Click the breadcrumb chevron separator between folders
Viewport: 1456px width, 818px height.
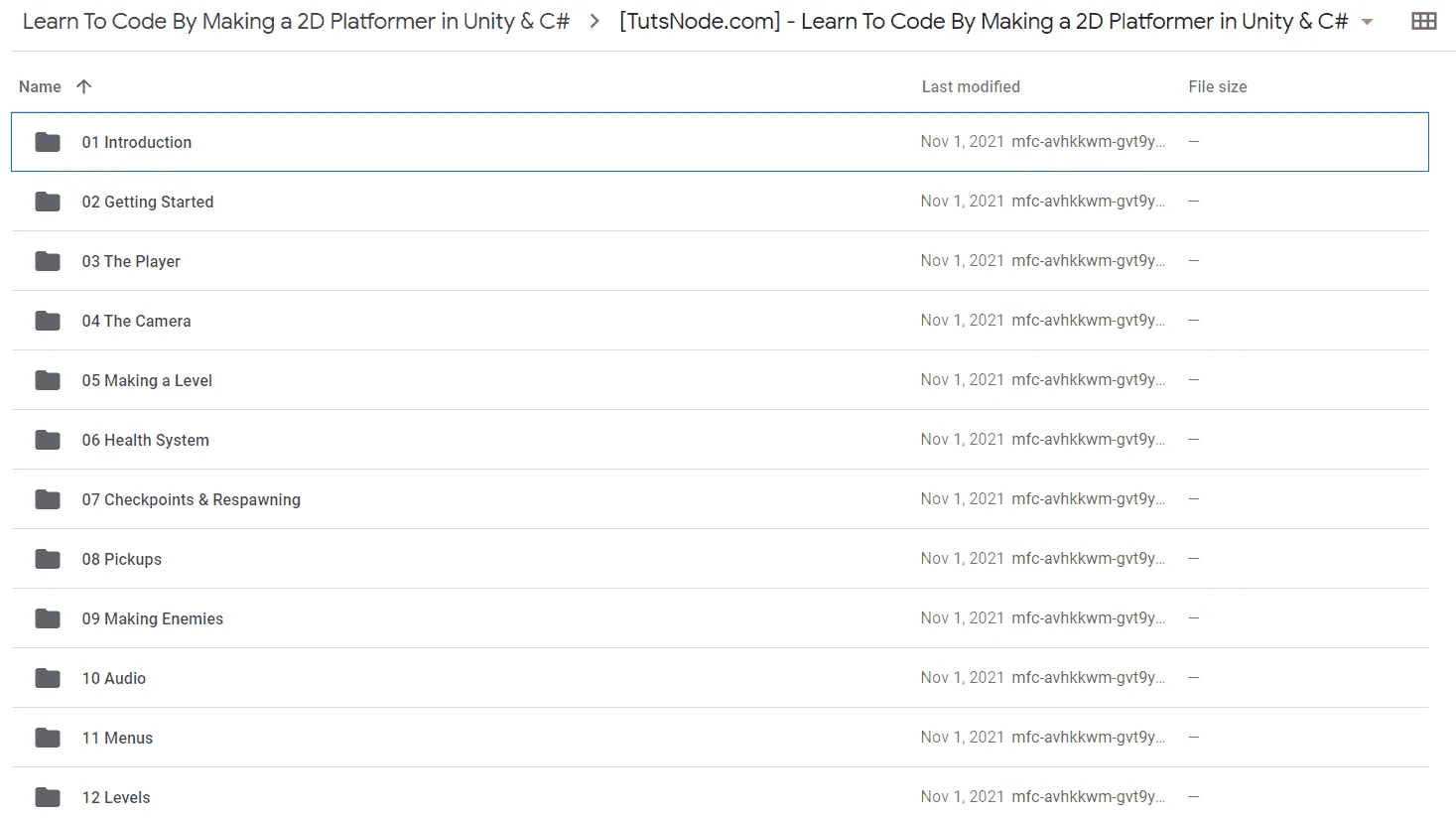pos(595,22)
